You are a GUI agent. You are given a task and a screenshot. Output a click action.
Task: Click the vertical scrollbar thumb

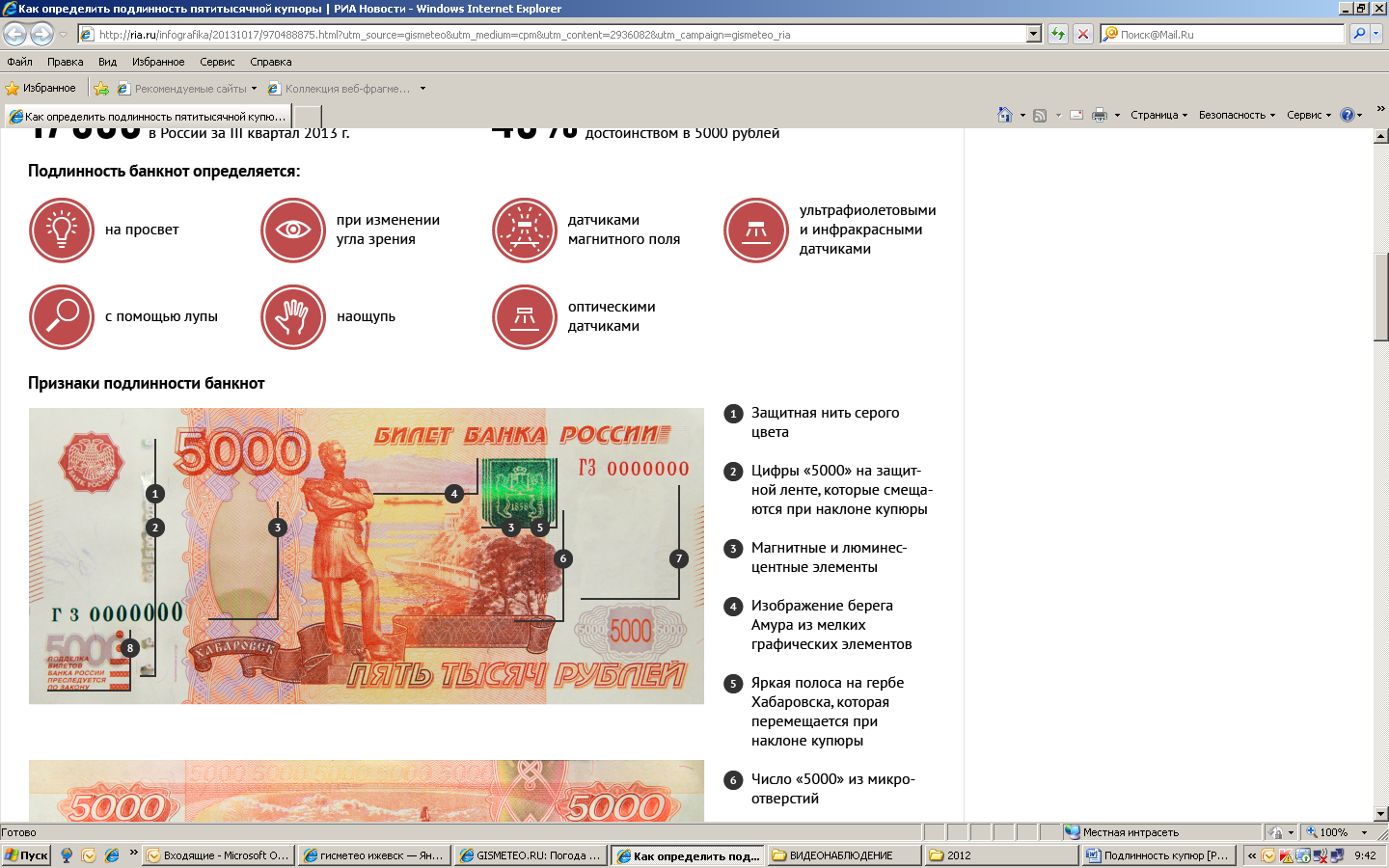pos(1380,297)
